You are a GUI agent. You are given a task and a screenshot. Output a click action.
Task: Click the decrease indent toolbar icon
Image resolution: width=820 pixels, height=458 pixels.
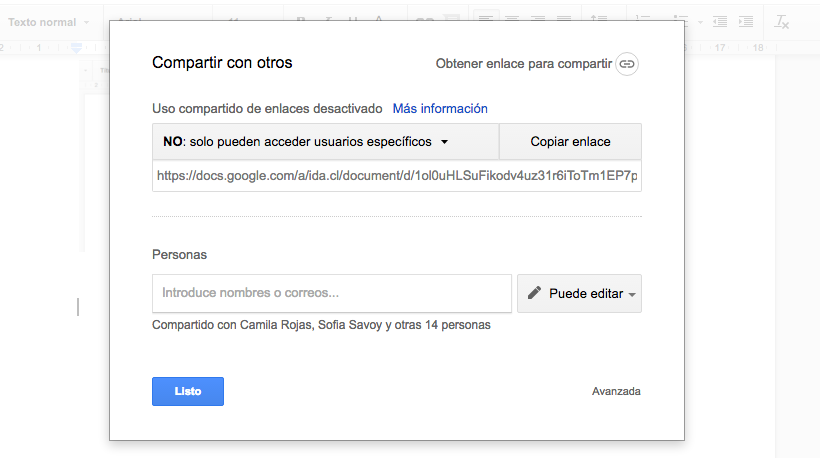tap(721, 21)
